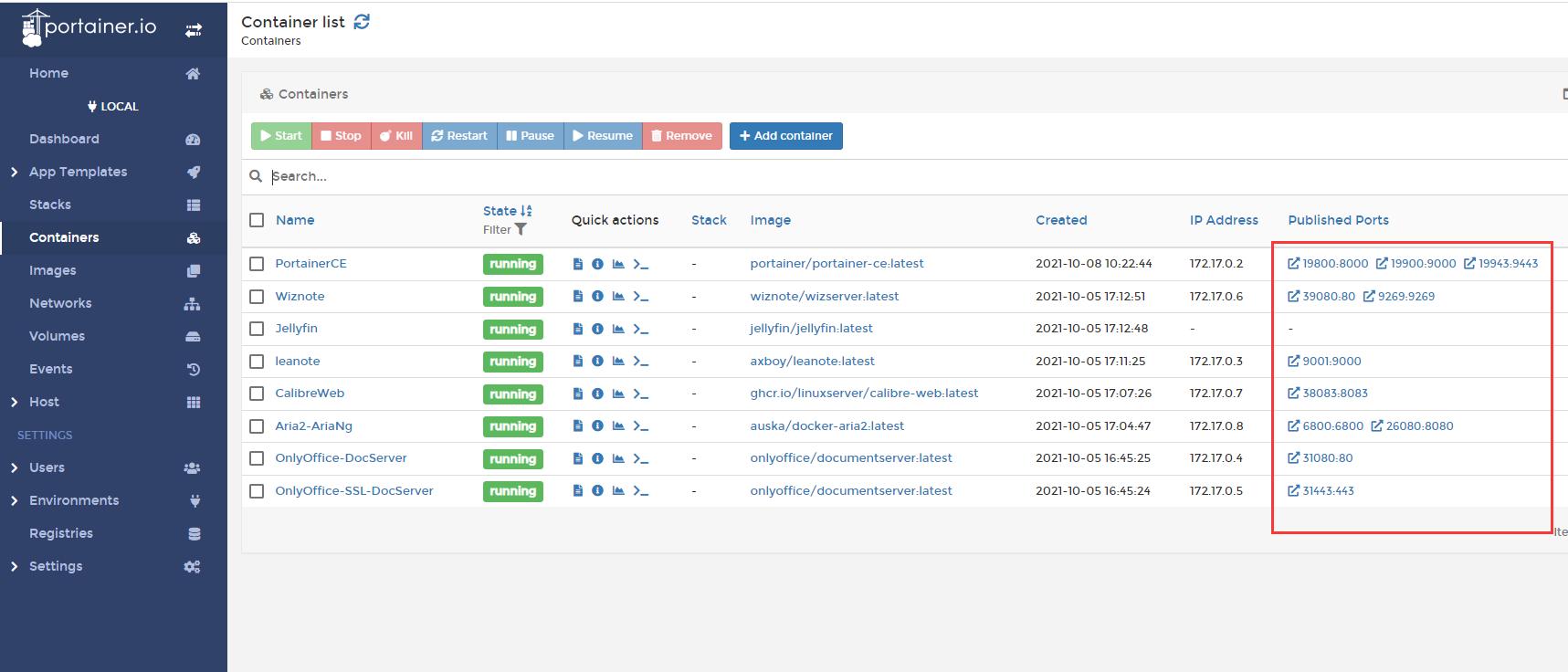
Task: Open exec console icon for PortainerCE
Action: click(x=641, y=264)
